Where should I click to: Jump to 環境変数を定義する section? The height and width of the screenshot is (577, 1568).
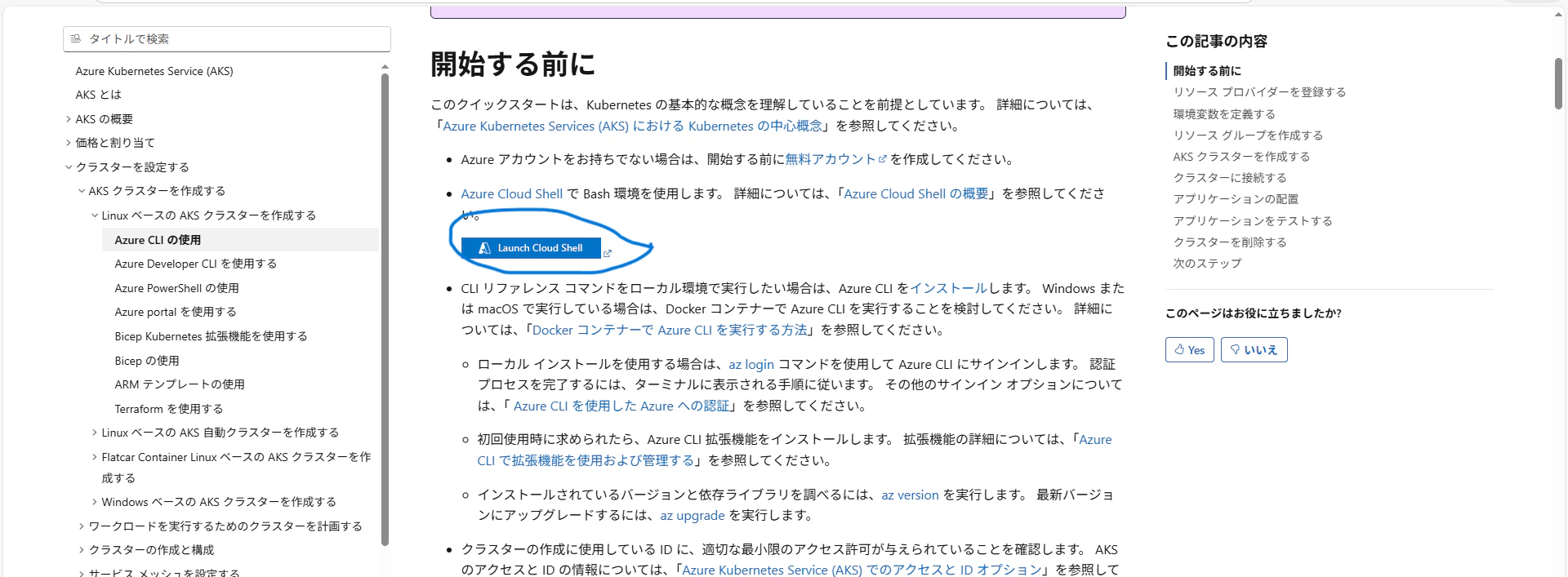(1224, 114)
